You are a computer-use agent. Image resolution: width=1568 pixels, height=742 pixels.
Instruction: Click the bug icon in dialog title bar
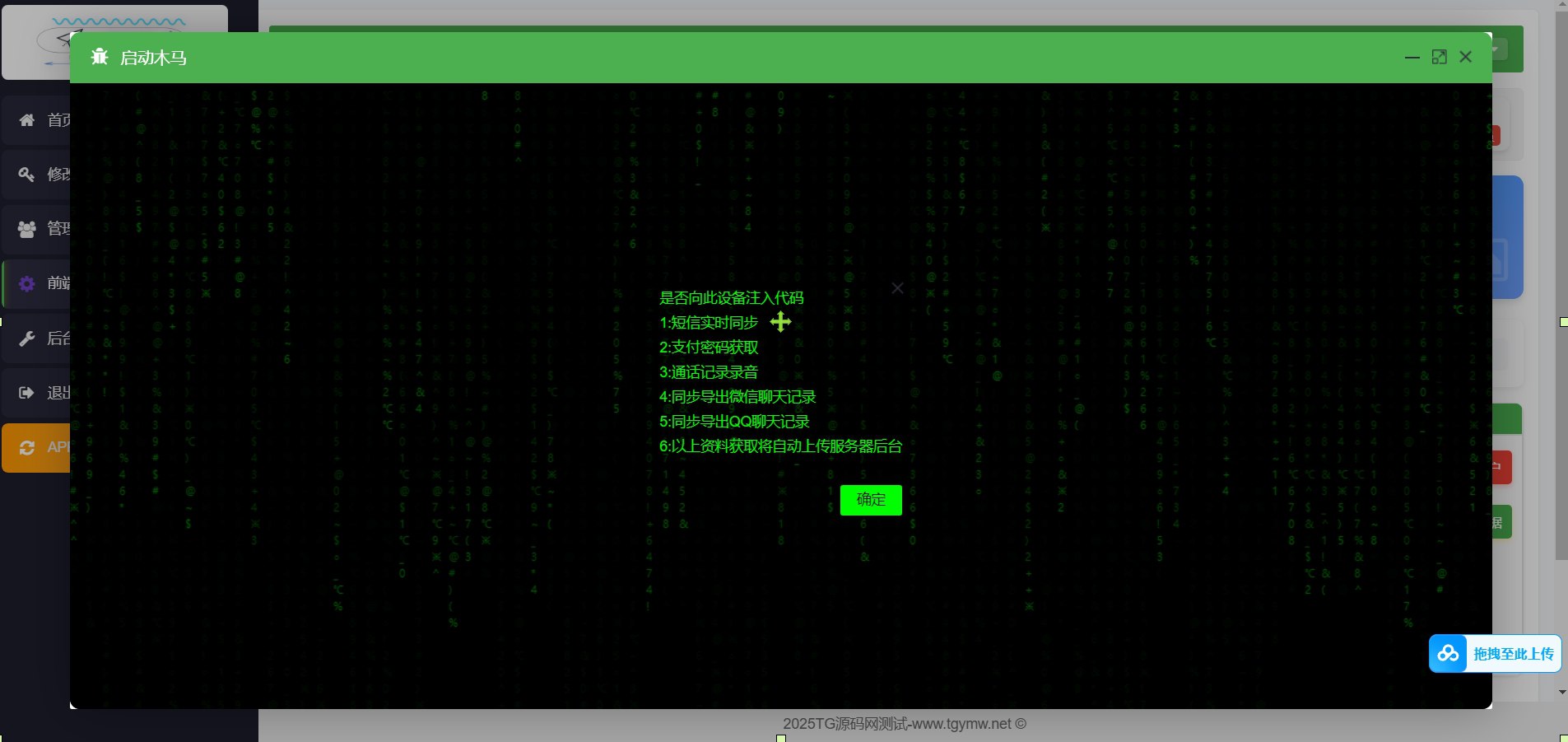(x=100, y=57)
